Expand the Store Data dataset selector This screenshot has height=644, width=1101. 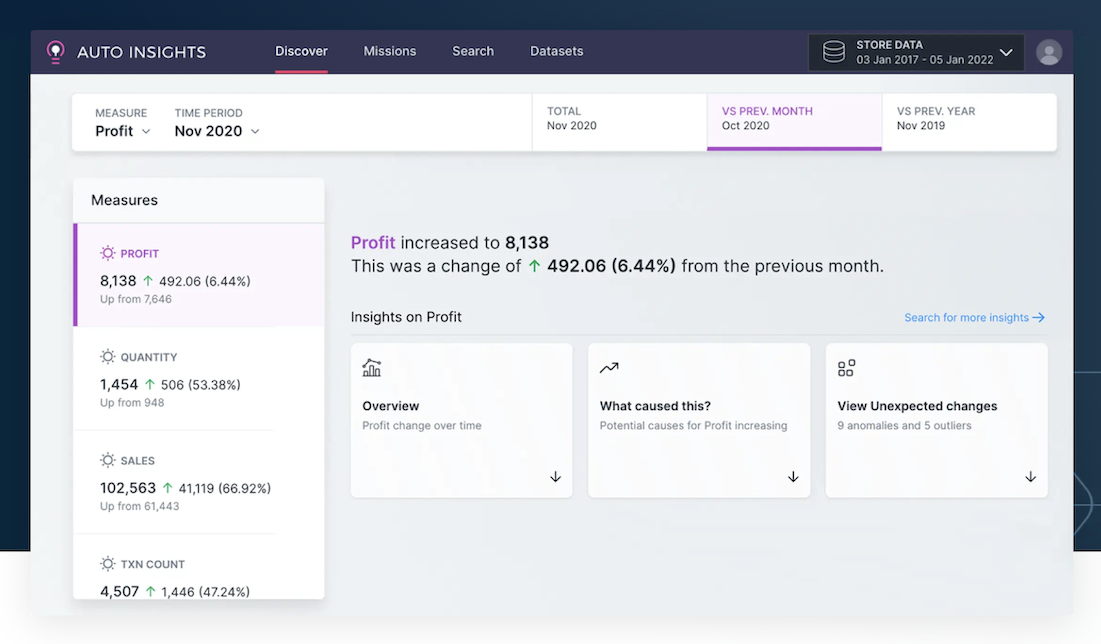(x=1006, y=52)
